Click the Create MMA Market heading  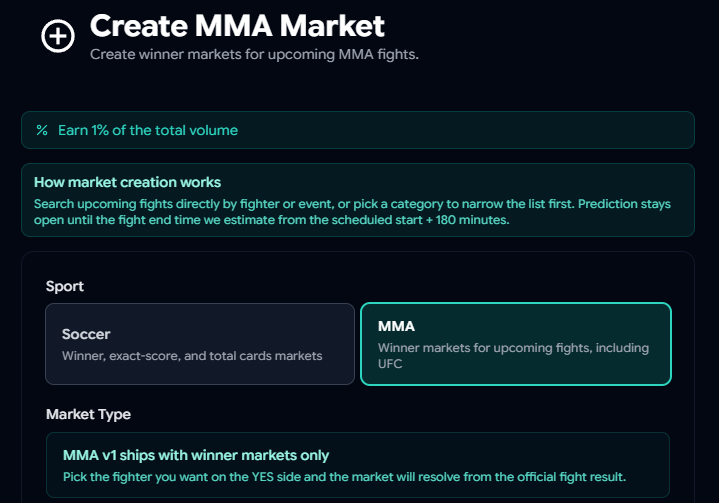point(237,25)
